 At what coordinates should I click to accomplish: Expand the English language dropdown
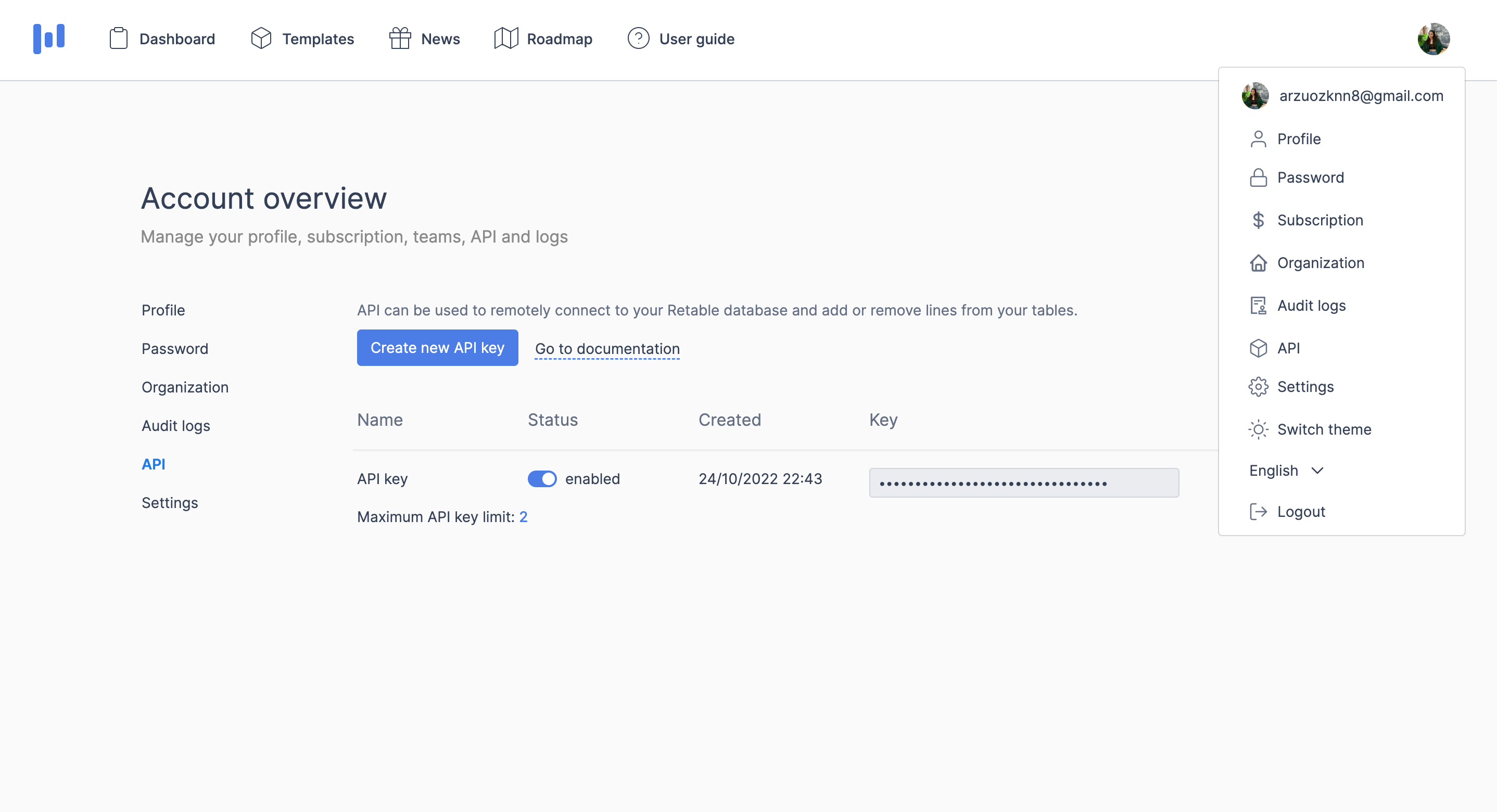point(1287,470)
